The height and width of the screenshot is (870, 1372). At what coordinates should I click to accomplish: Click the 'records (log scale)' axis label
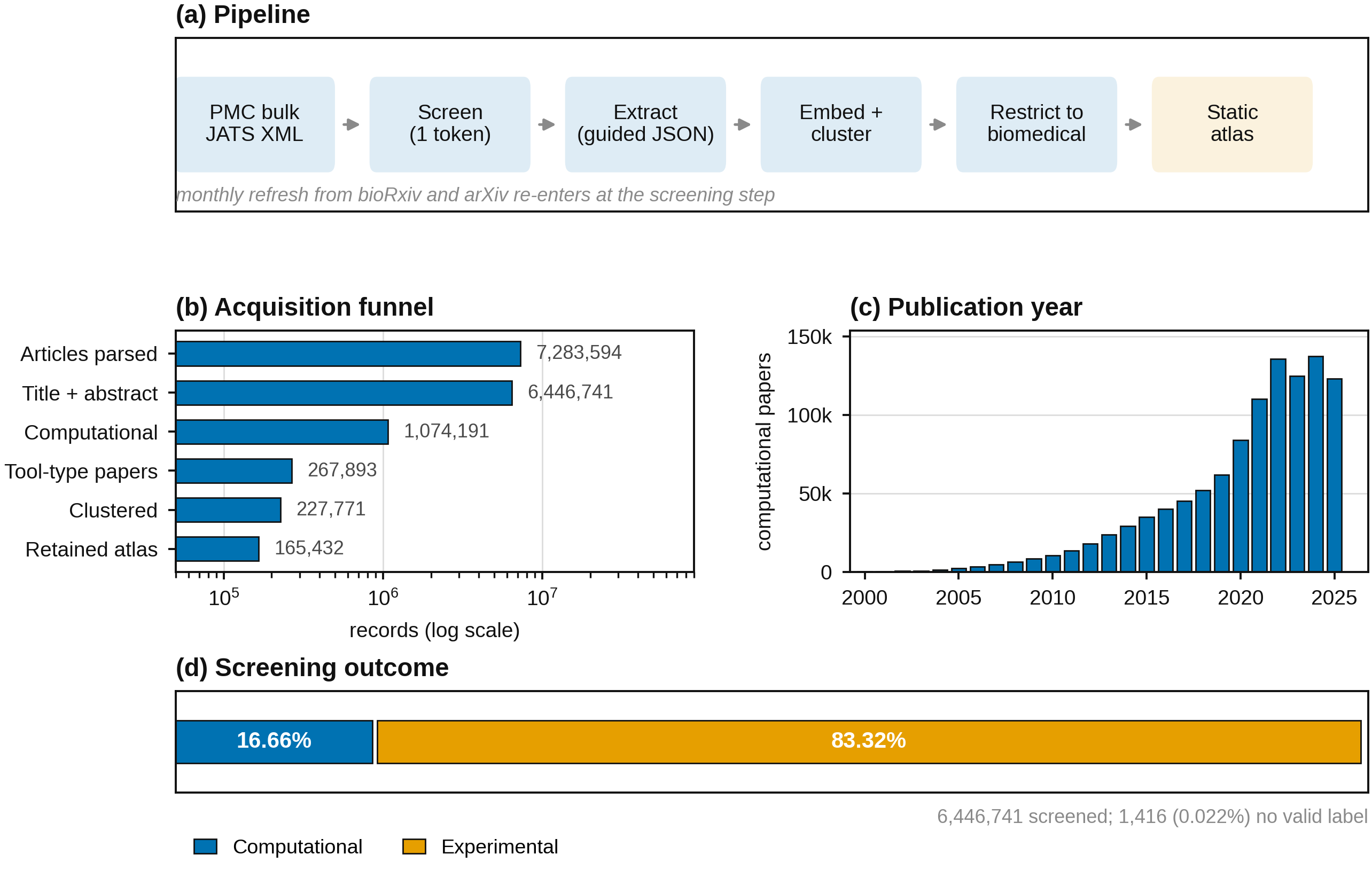click(434, 630)
